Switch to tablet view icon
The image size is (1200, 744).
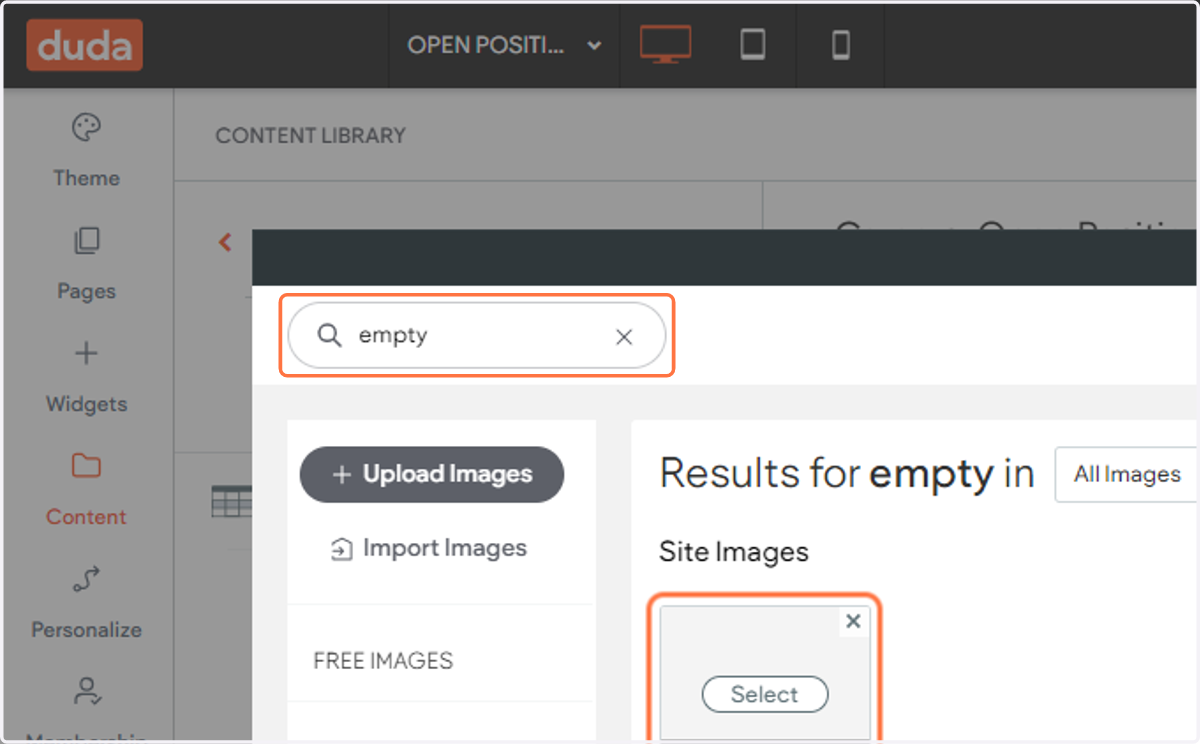coord(752,45)
